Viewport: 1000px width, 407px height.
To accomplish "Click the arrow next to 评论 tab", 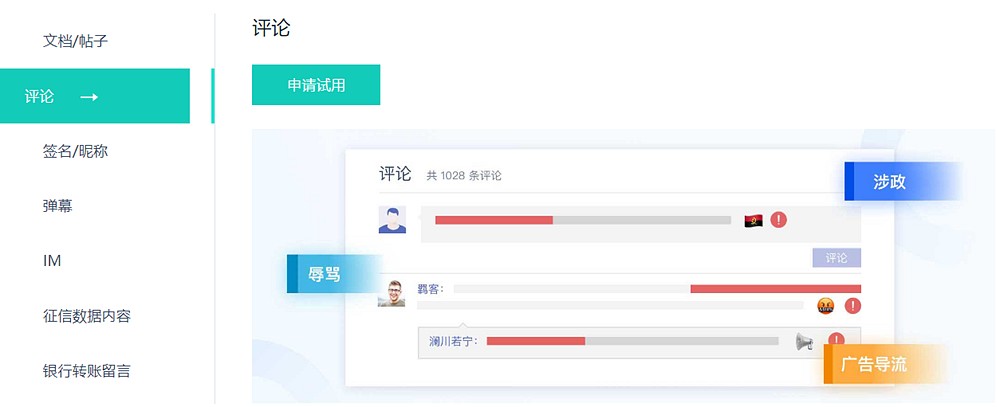I will click(89, 97).
